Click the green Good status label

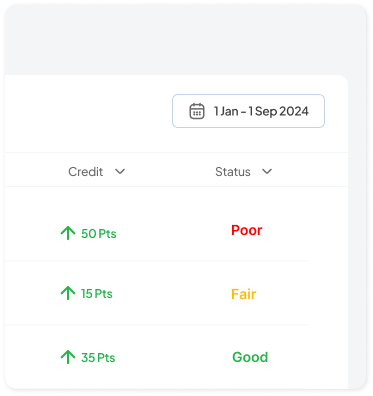point(250,357)
